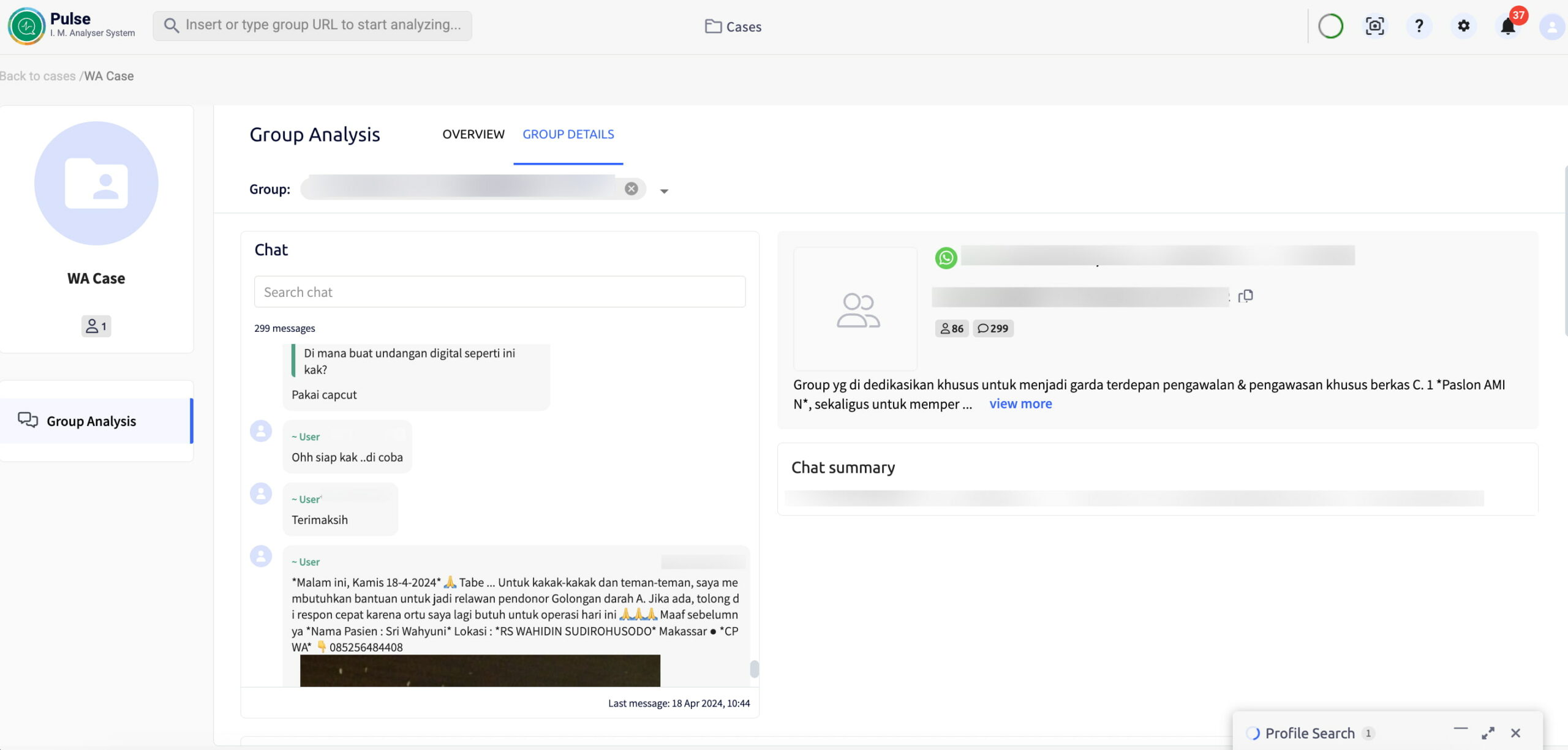
Task: Select Group Analysis in sidebar
Action: pos(91,421)
